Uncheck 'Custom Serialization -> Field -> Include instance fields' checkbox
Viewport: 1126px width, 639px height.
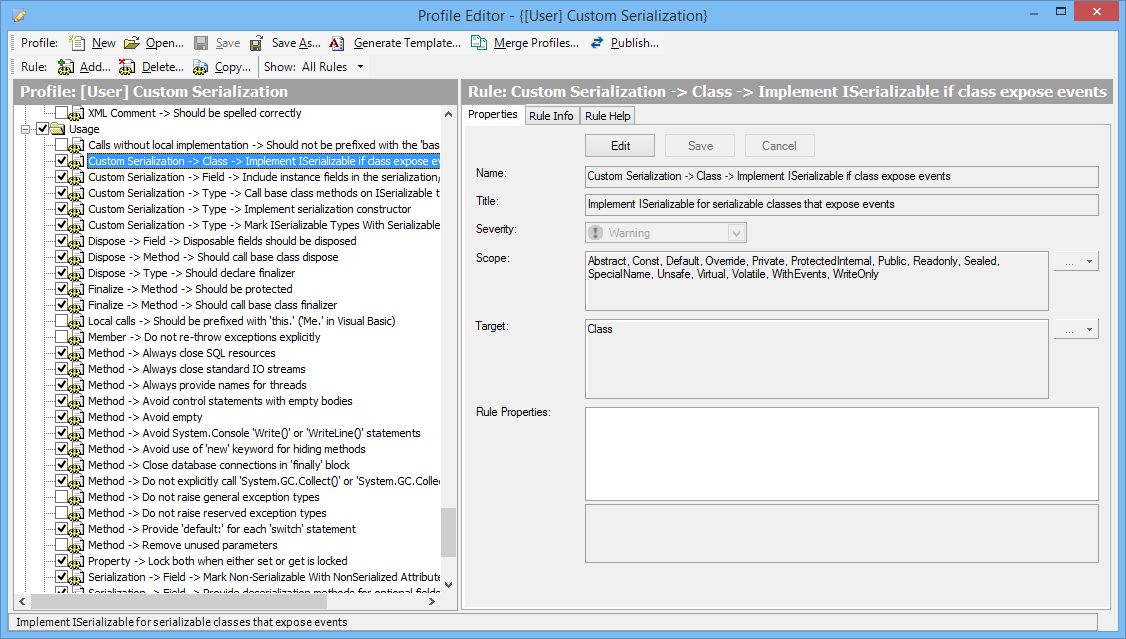coord(62,177)
